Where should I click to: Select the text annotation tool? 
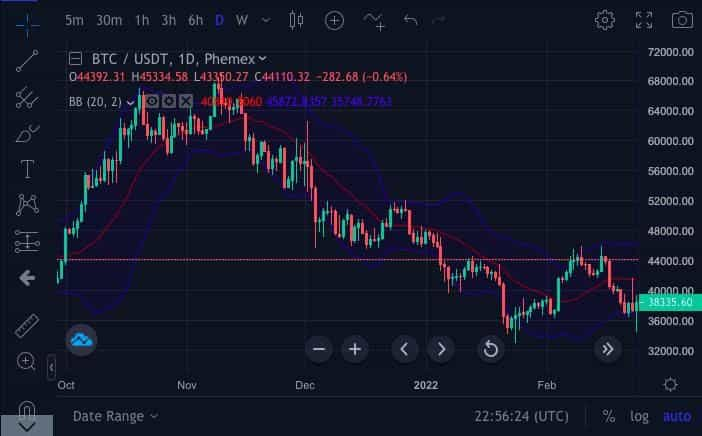[x=27, y=168]
